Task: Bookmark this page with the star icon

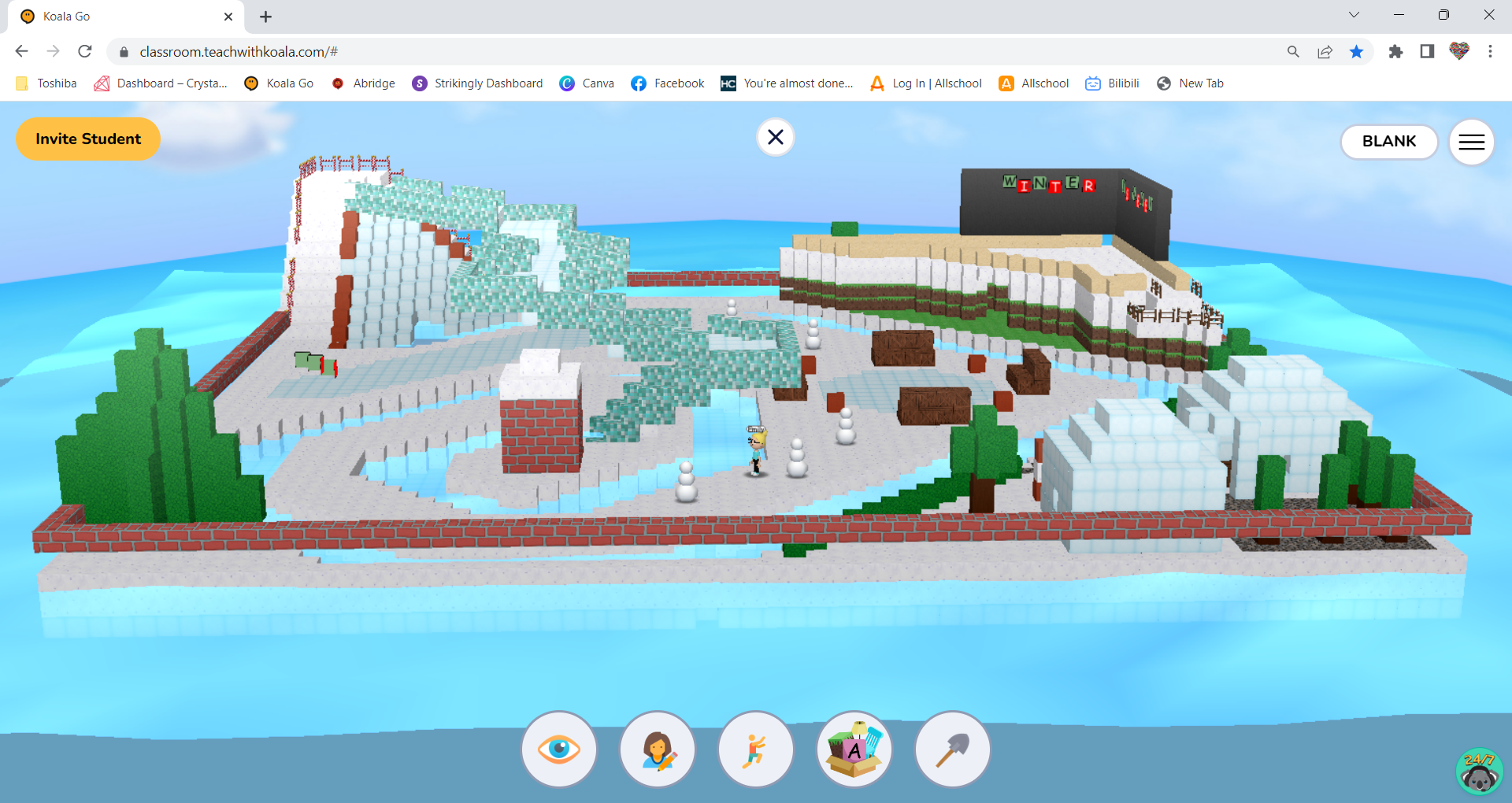Action: (1356, 51)
